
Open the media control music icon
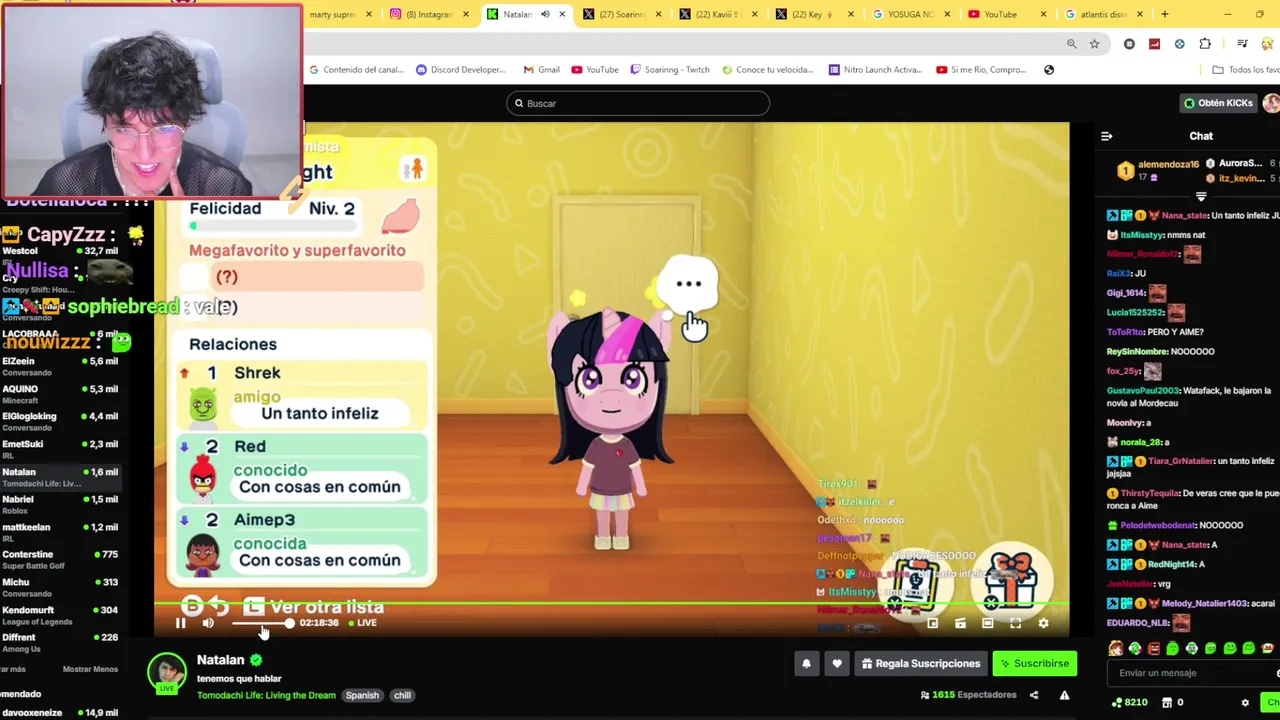click(1242, 44)
